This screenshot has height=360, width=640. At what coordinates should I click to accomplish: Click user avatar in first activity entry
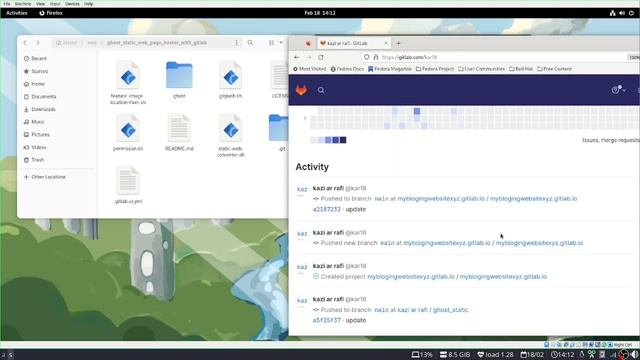point(302,189)
